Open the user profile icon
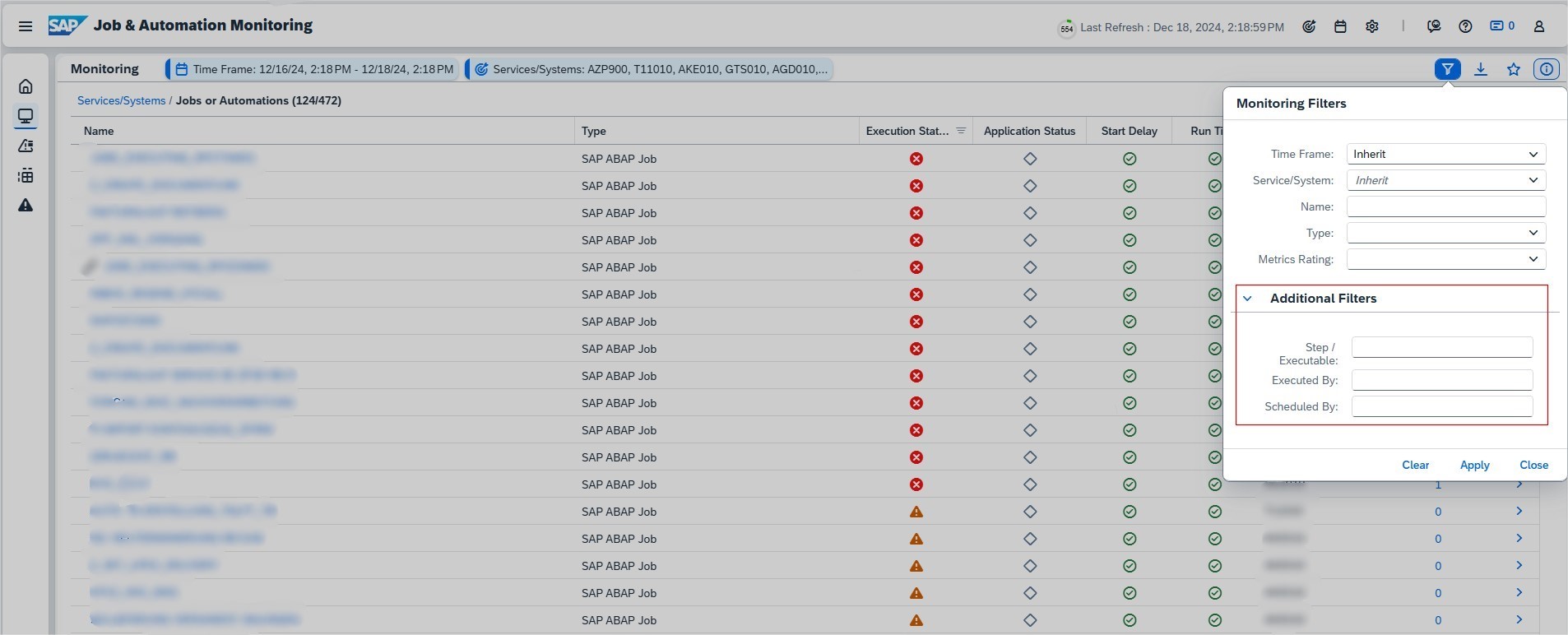The height and width of the screenshot is (635, 1568). click(1538, 26)
